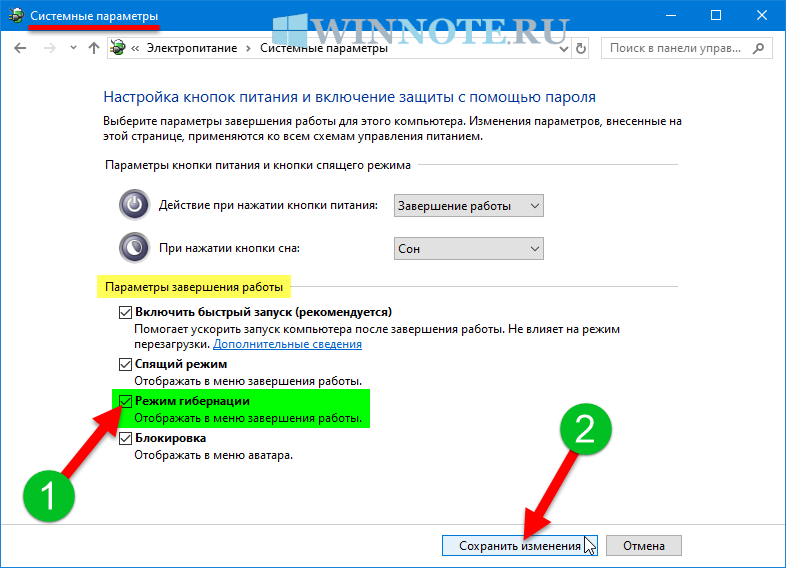The height and width of the screenshot is (568, 786).
Task: Click the title bar window icon
Action: 16,16
